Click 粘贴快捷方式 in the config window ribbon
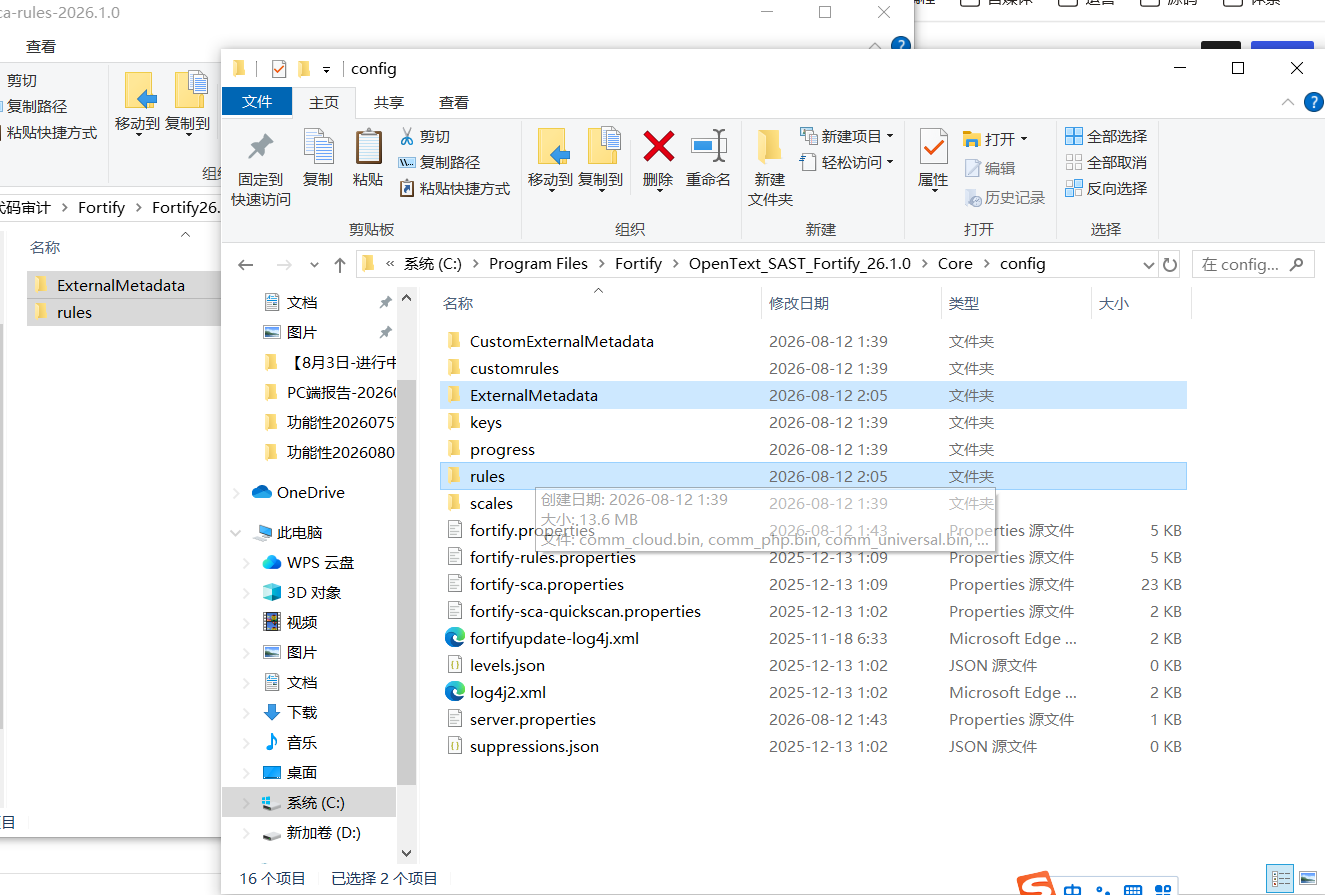Screen dimensions: 1325x895 tap(454, 188)
